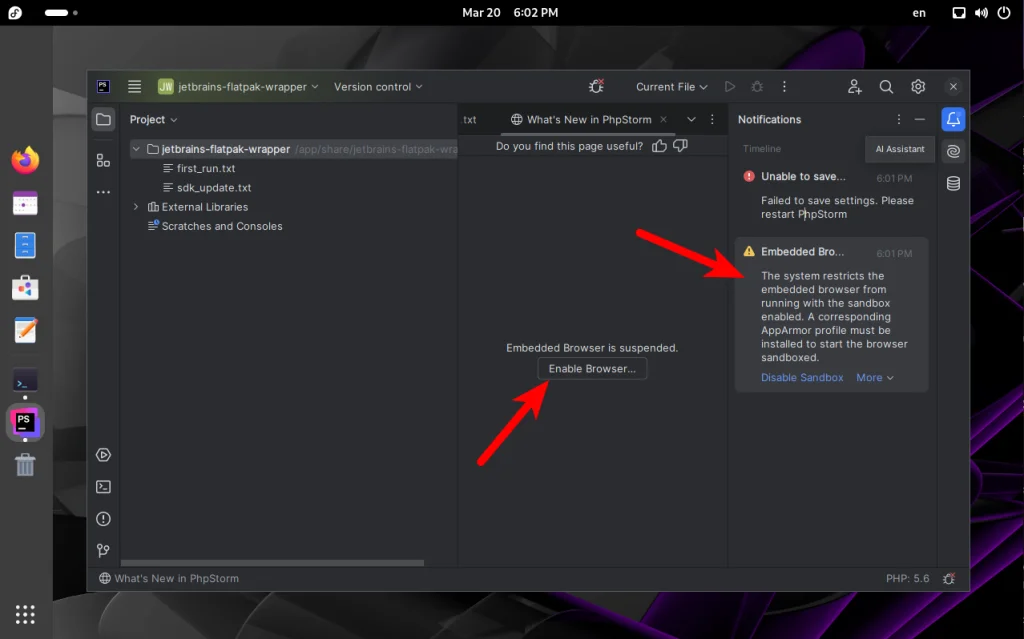Open the Git tool window

pyautogui.click(x=103, y=550)
